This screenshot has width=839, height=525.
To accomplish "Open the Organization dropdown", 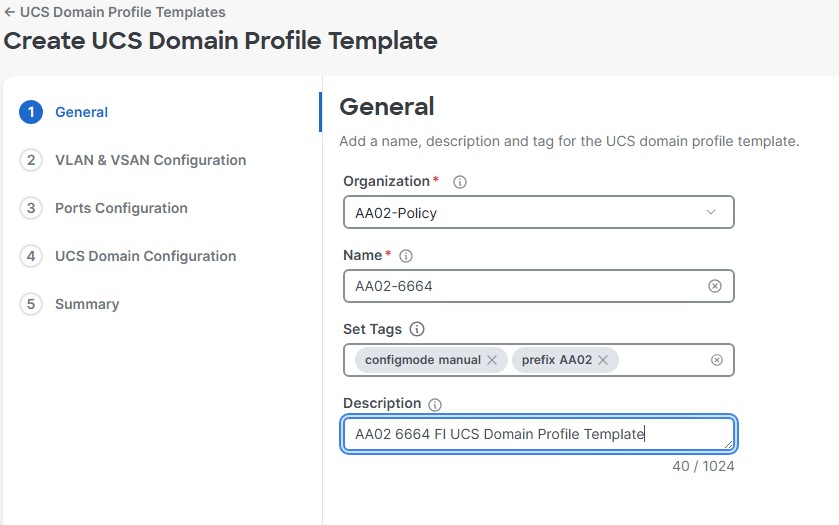I will click(539, 212).
